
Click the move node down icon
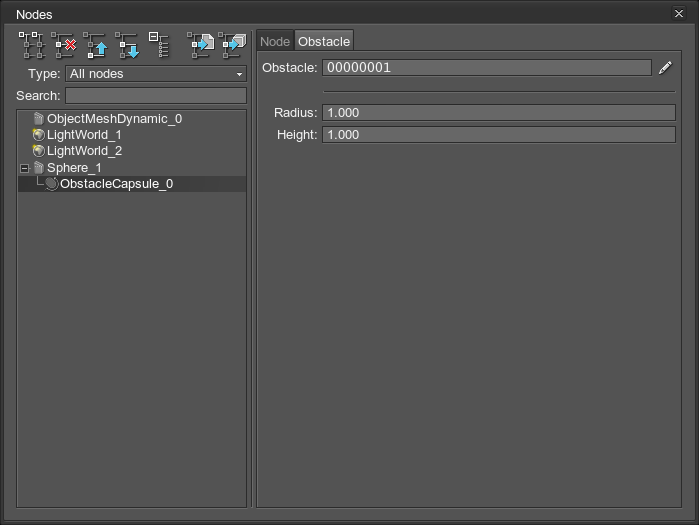(127, 45)
